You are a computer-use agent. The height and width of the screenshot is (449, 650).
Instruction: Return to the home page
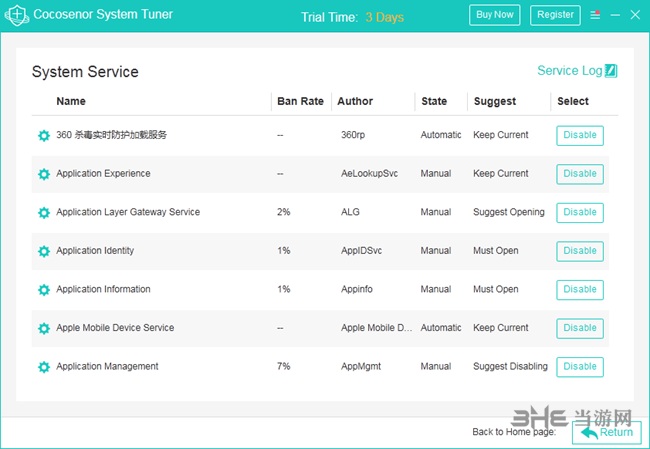tap(607, 432)
